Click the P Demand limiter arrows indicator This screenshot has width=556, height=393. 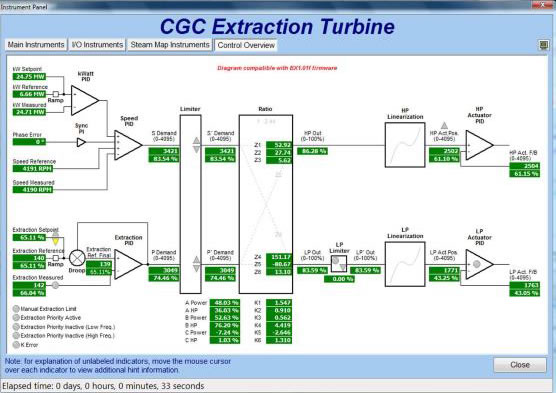(196, 264)
